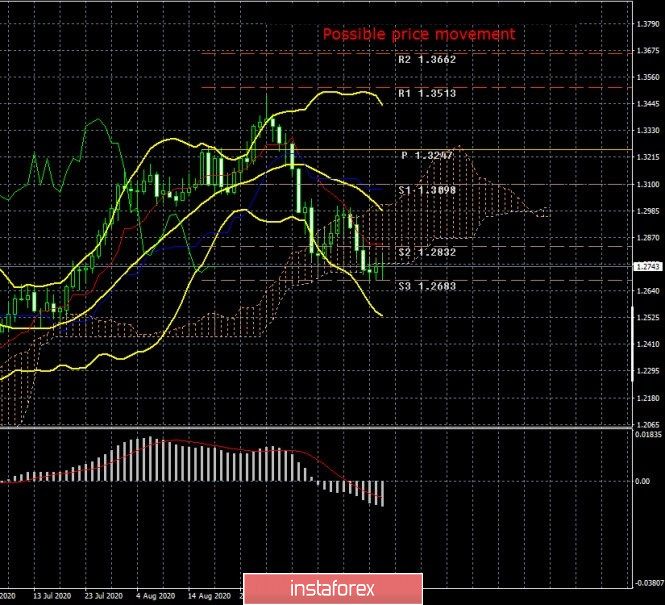Screen dimensions: 665x605
Task: Click the 'Possible price movement' red title
Action: click(419, 34)
